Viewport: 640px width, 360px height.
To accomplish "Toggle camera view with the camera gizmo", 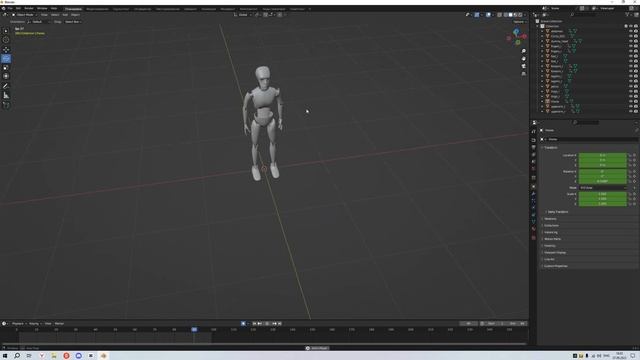I will 524,66.
